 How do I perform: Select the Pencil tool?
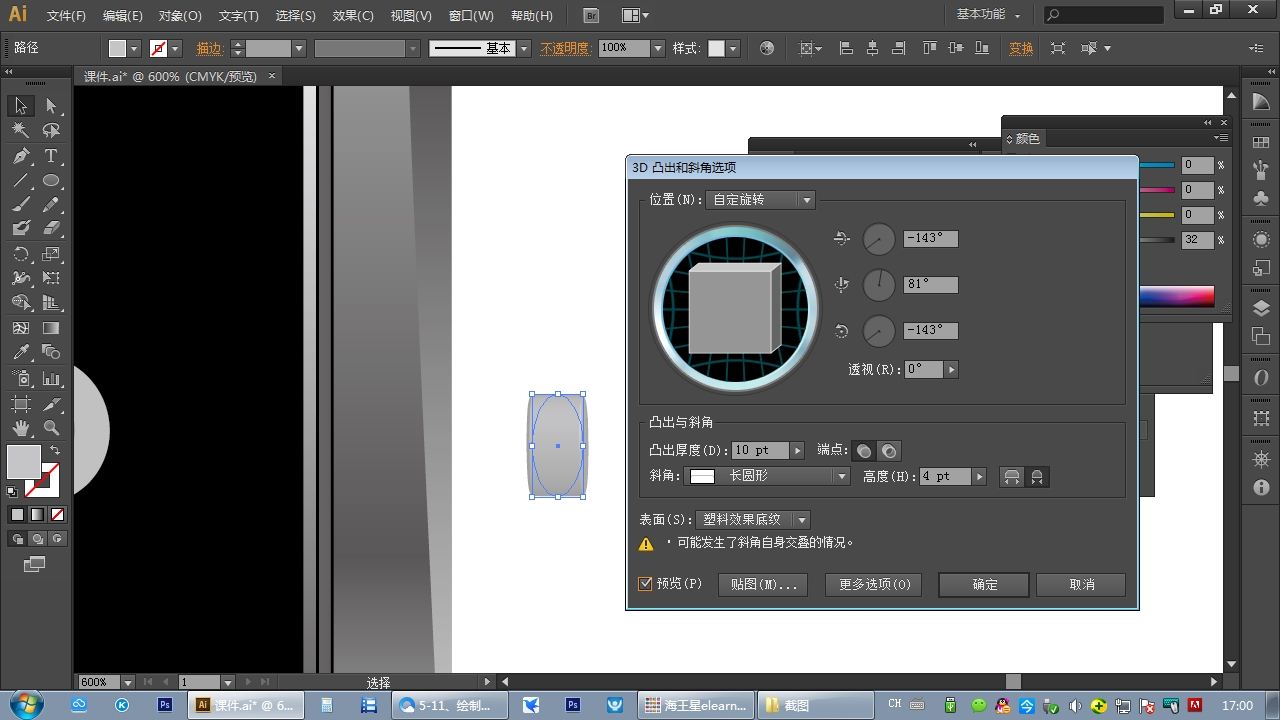click(x=51, y=205)
